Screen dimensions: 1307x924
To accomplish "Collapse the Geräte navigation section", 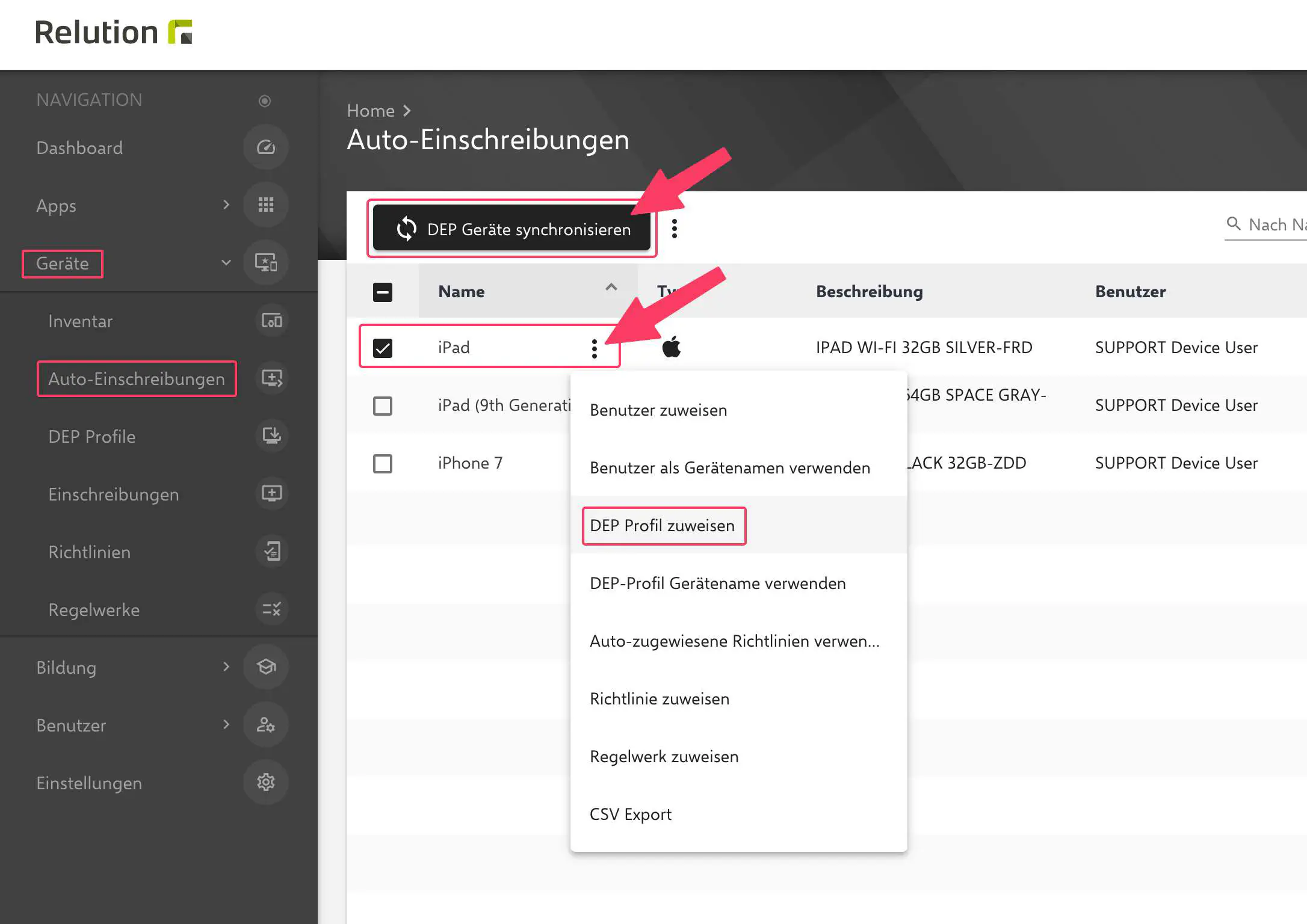I will click(226, 263).
